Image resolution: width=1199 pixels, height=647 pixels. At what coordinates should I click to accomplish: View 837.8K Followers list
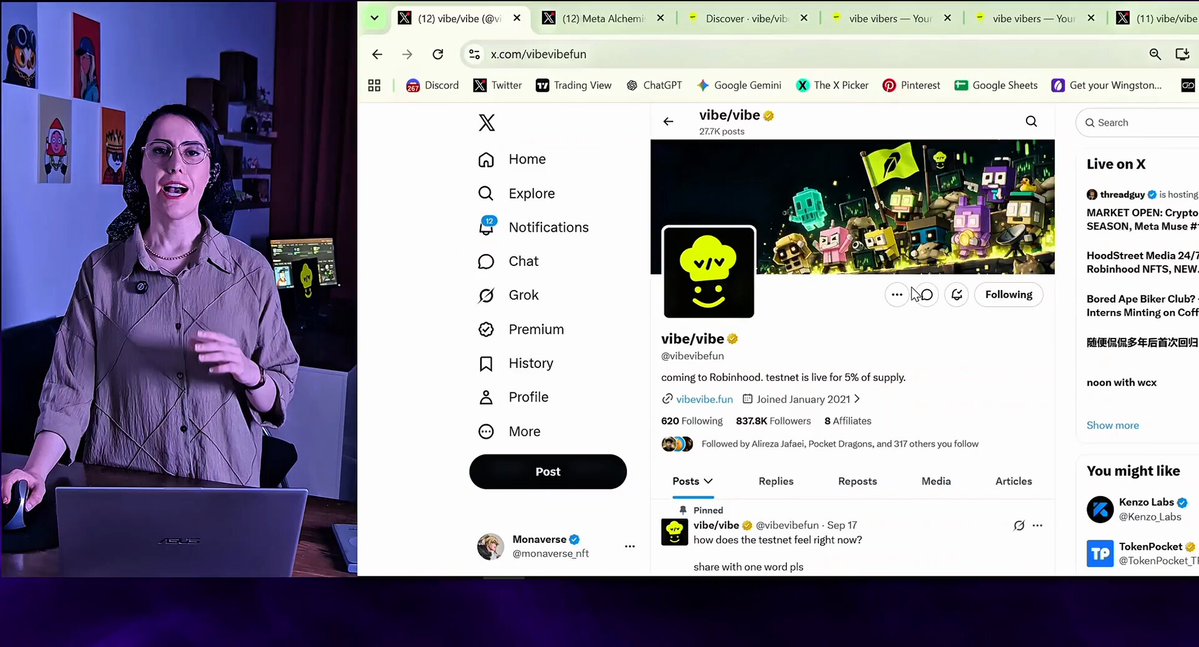pyautogui.click(x=773, y=421)
